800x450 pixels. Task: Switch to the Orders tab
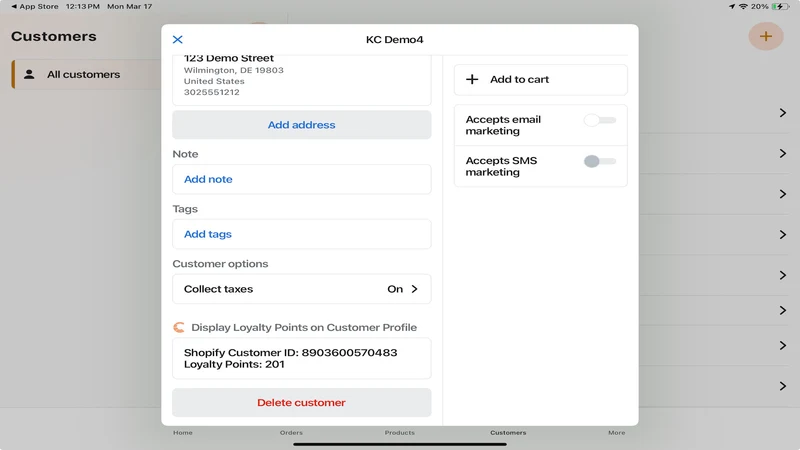[291, 433]
